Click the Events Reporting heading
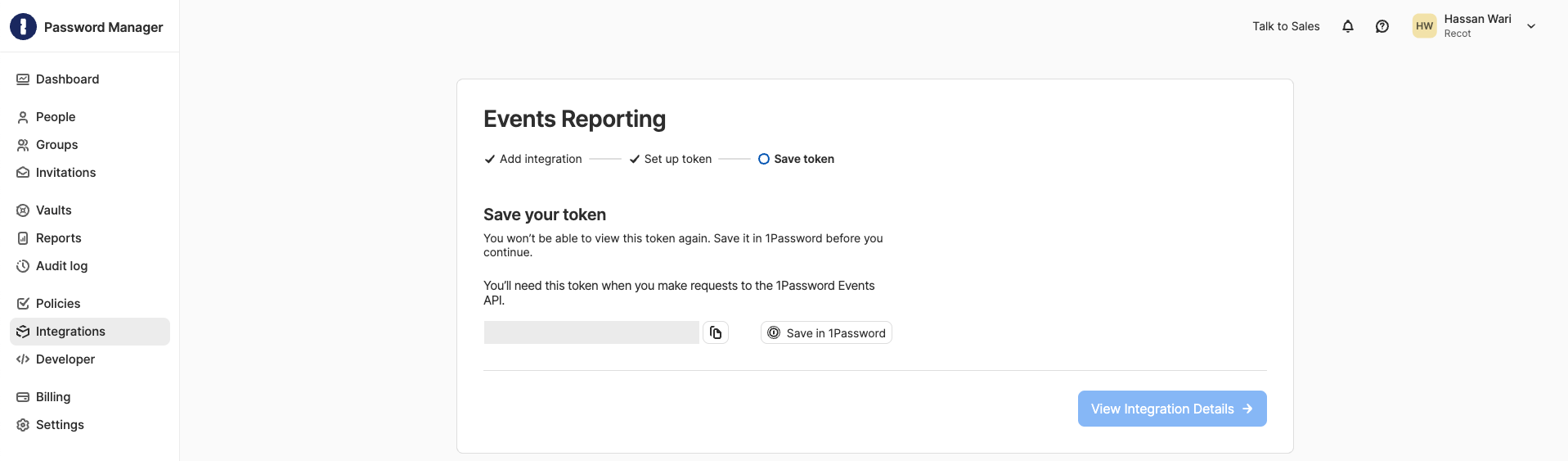The image size is (1568, 461). tap(574, 120)
